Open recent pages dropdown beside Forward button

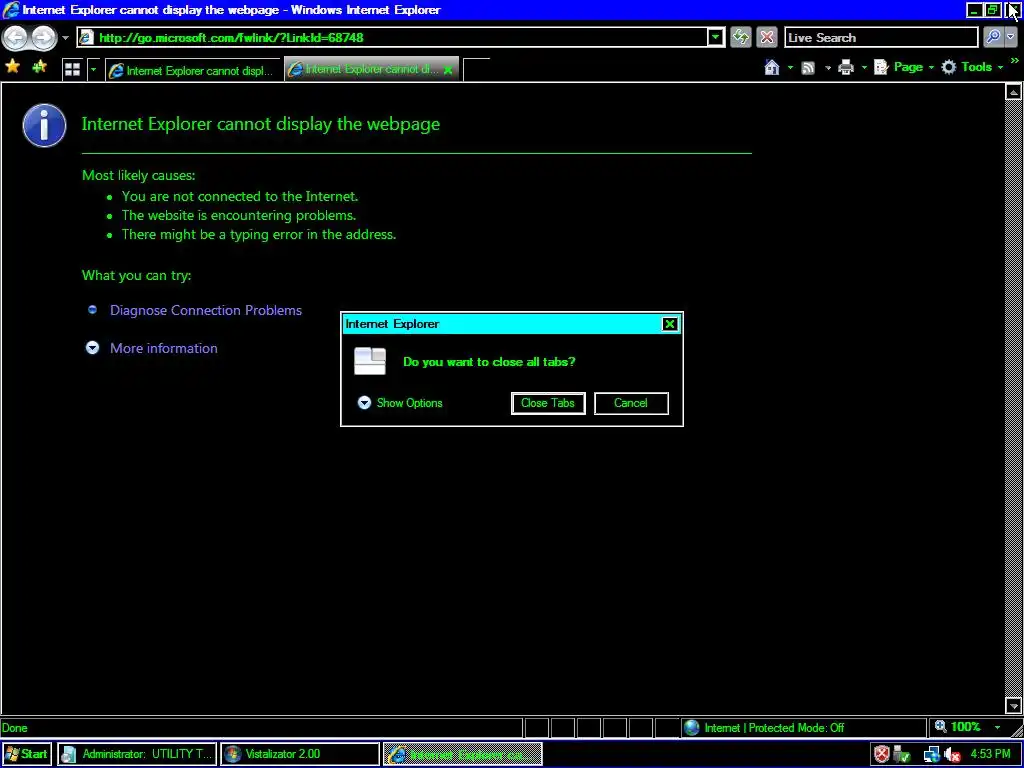pos(65,38)
